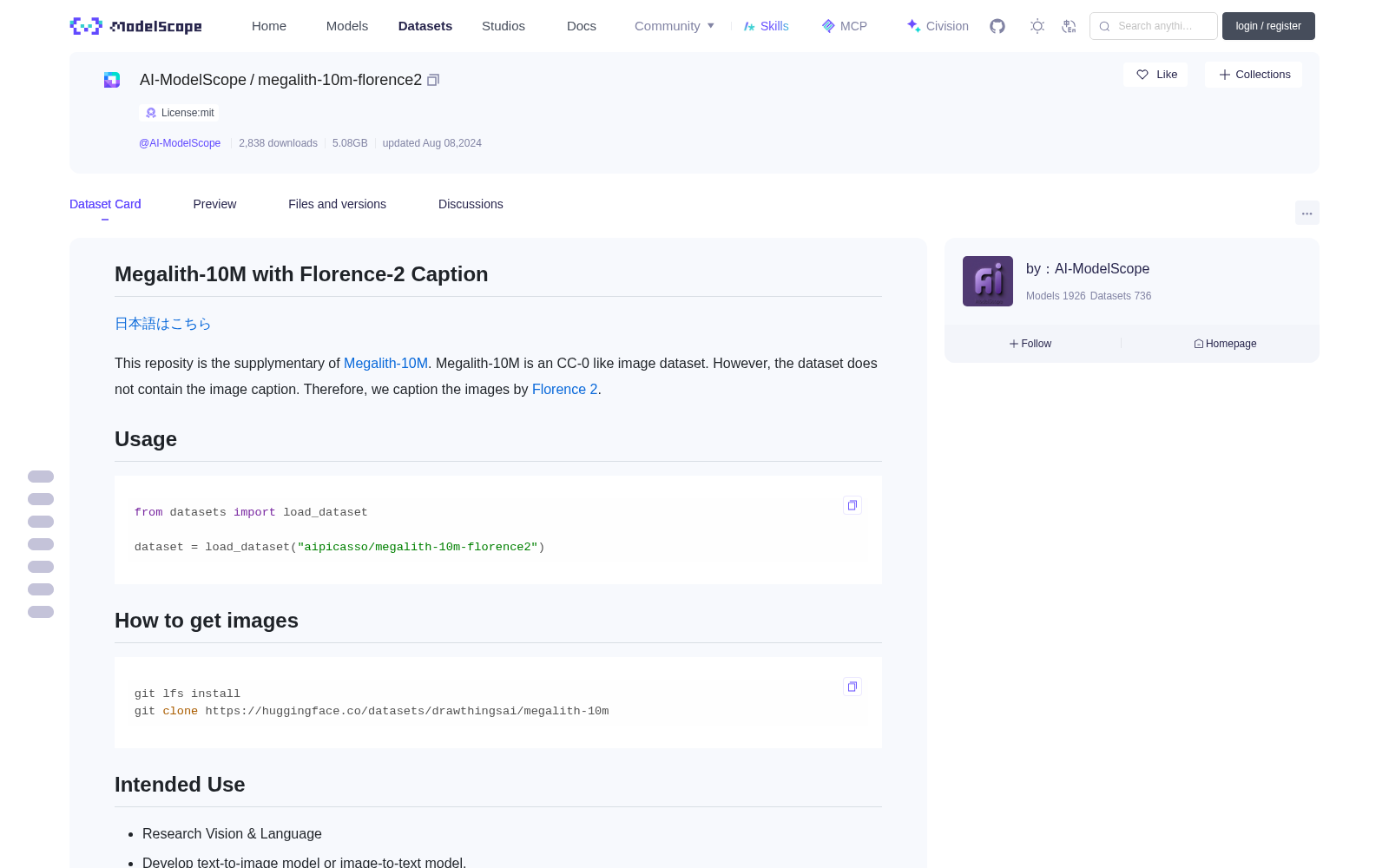Open the MCP navigation item
This screenshot has height=868, width=1389.
point(844,26)
